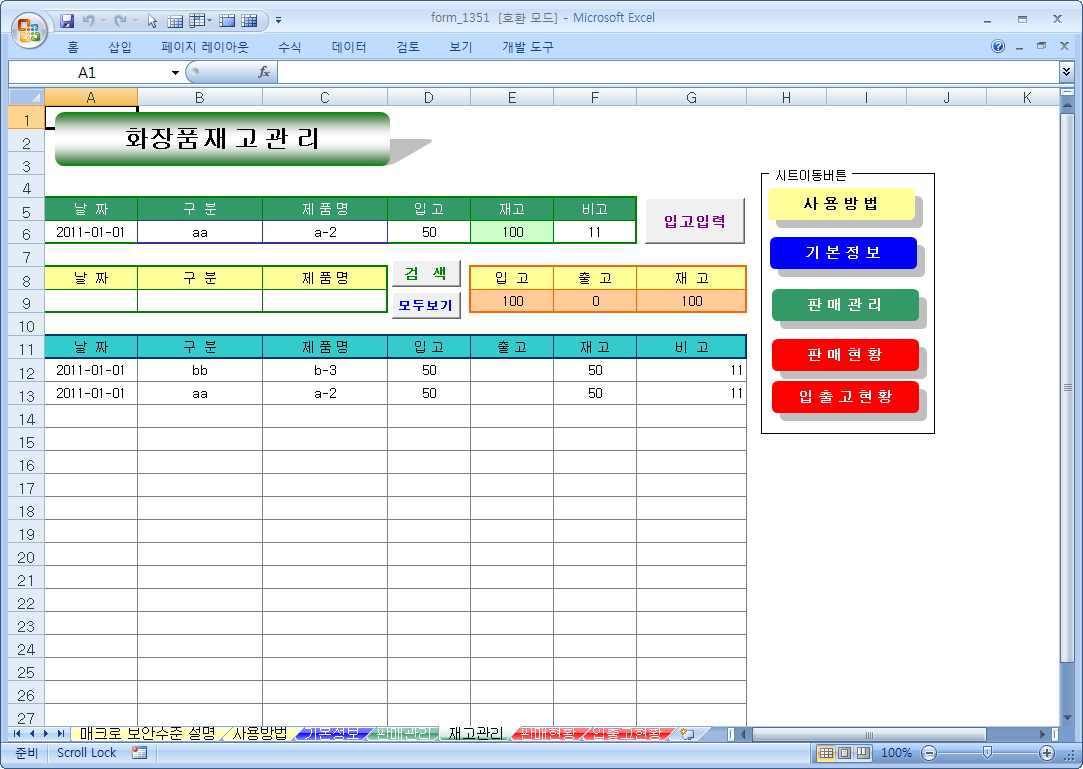This screenshot has height=769, width=1083.
Task: Click the 판매현황 red navigation button
Action: pyautogui.click(x=845, y=355)
